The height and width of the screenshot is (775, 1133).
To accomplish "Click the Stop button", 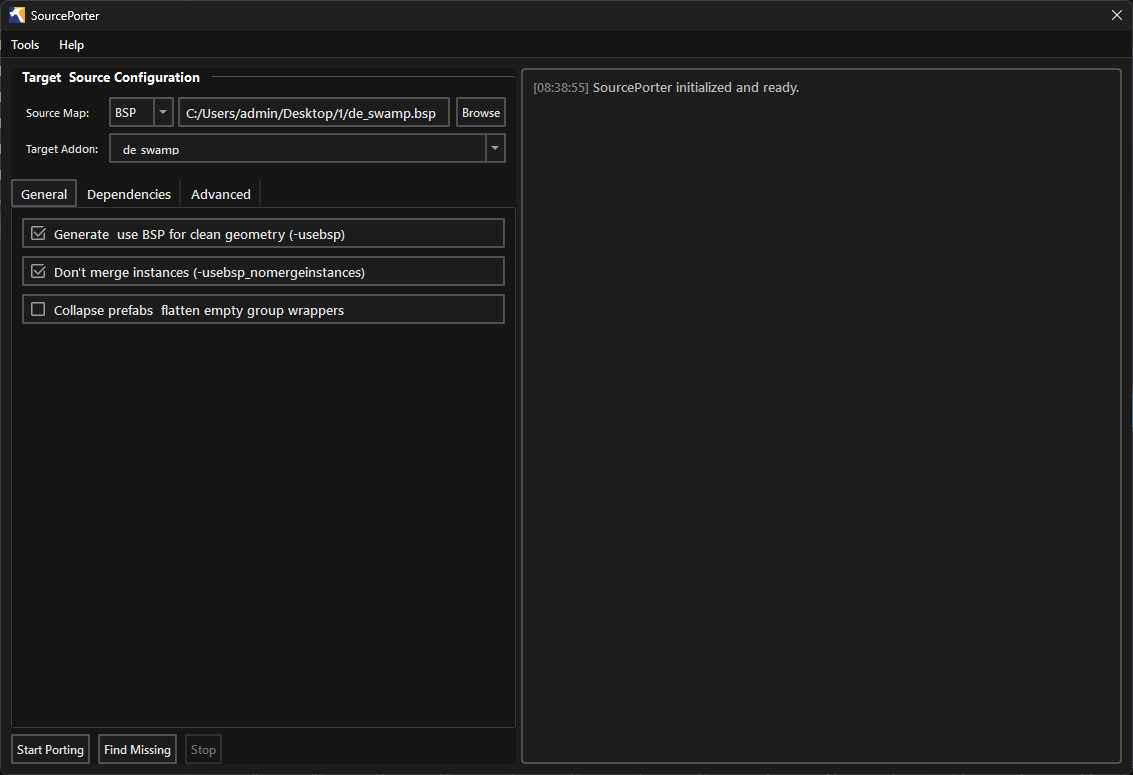I will pyautogui.click(x=203, y=749).
